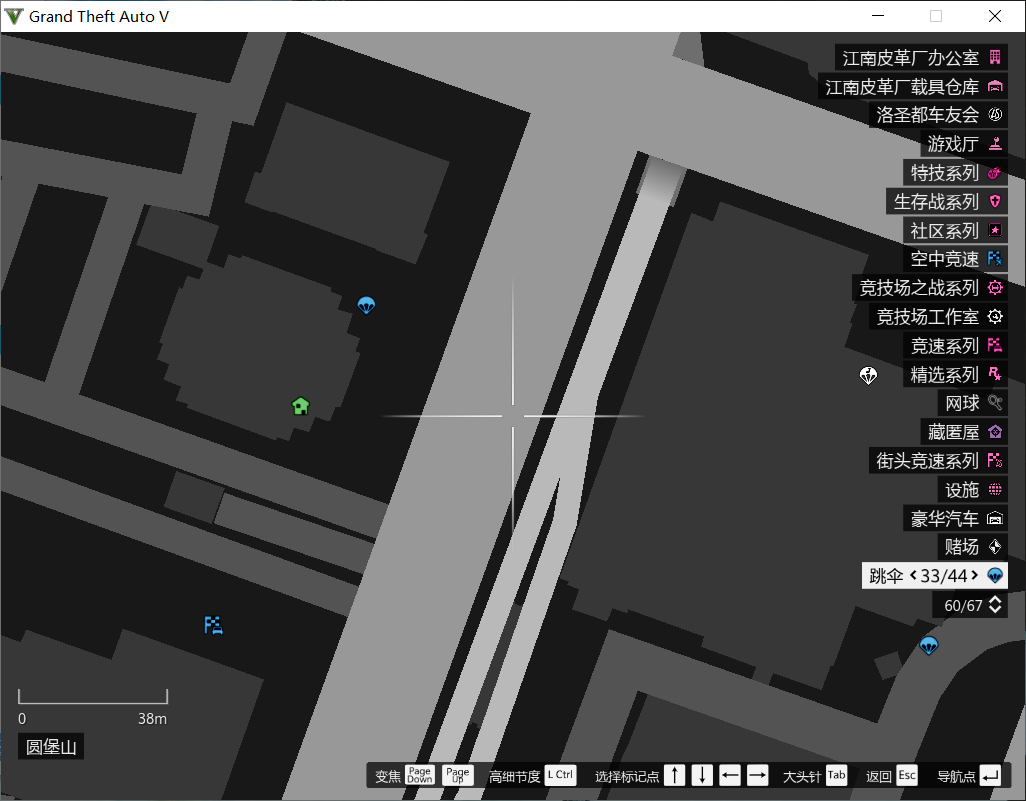Click the green house marker on map

(x=300, y=406)
